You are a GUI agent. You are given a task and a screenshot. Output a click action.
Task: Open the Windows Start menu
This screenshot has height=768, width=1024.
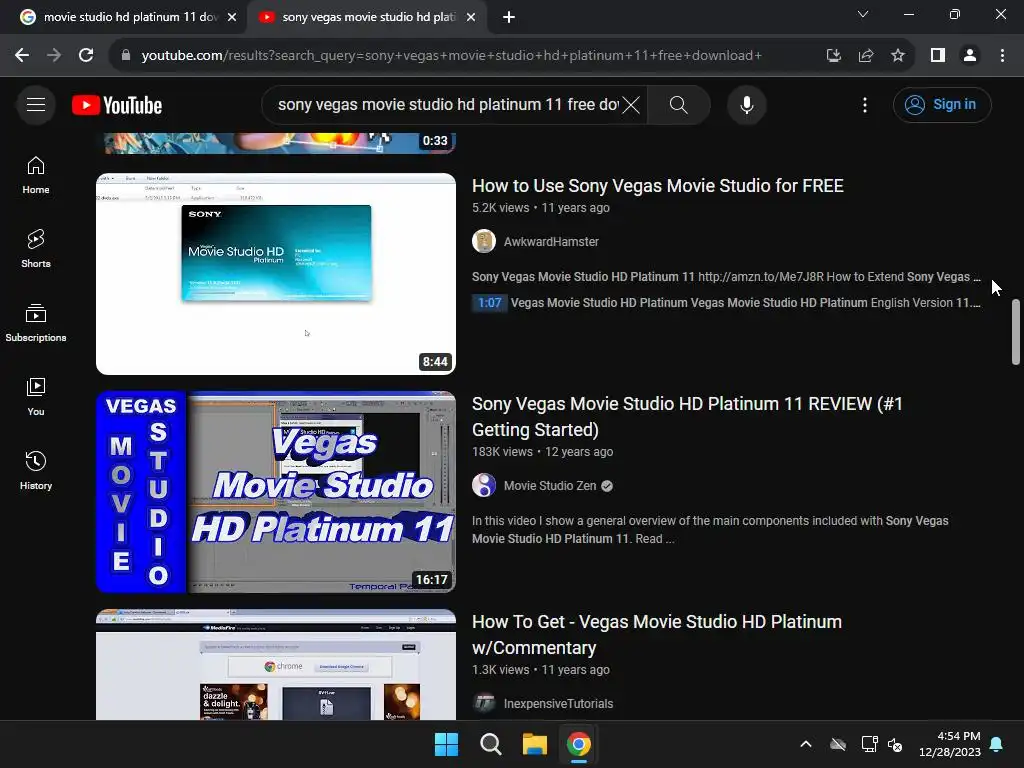pos(447,744)
